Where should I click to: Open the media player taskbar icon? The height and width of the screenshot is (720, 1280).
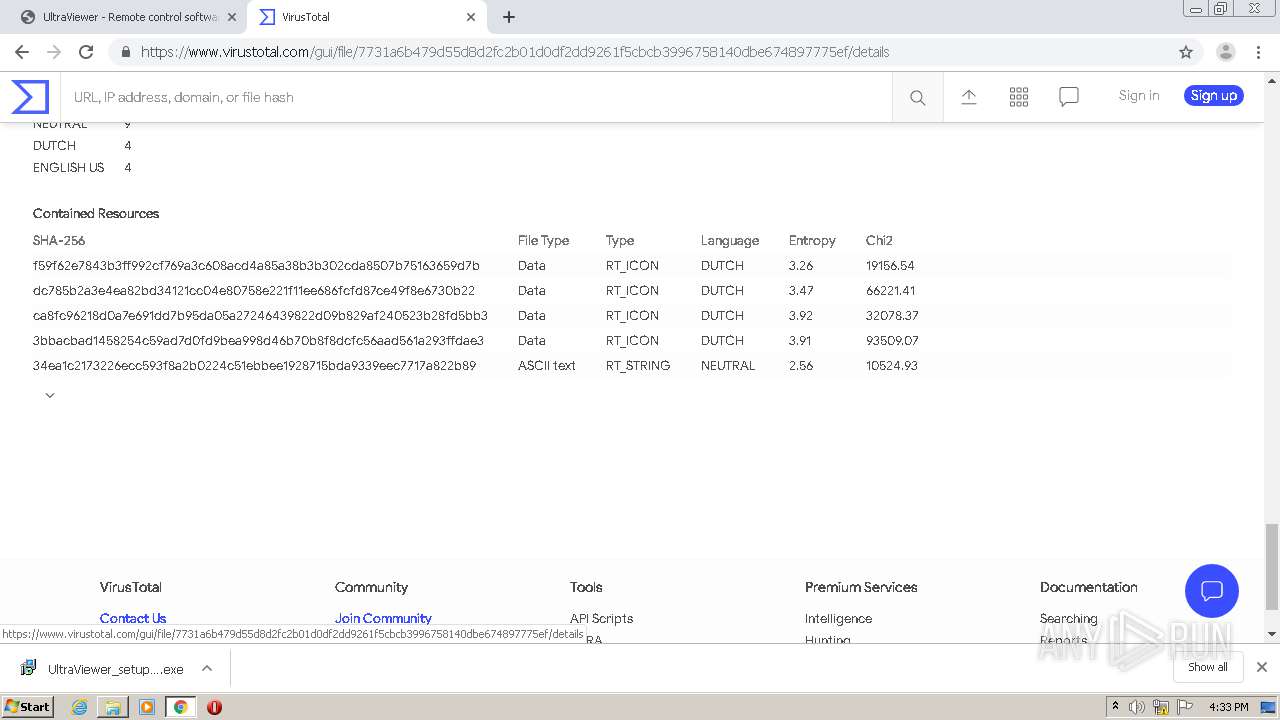pos(147,707)
